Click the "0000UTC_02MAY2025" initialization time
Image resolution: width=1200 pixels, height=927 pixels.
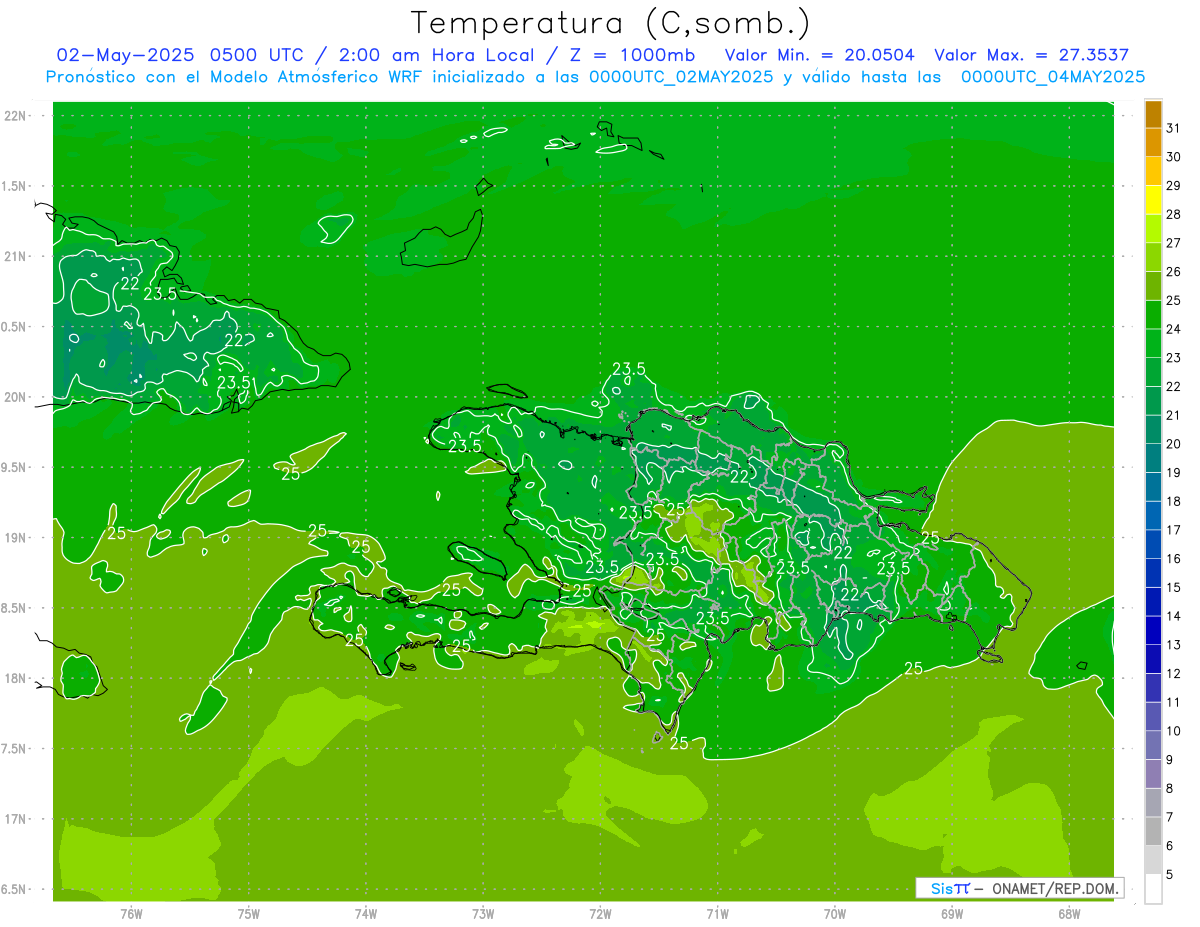680,77
